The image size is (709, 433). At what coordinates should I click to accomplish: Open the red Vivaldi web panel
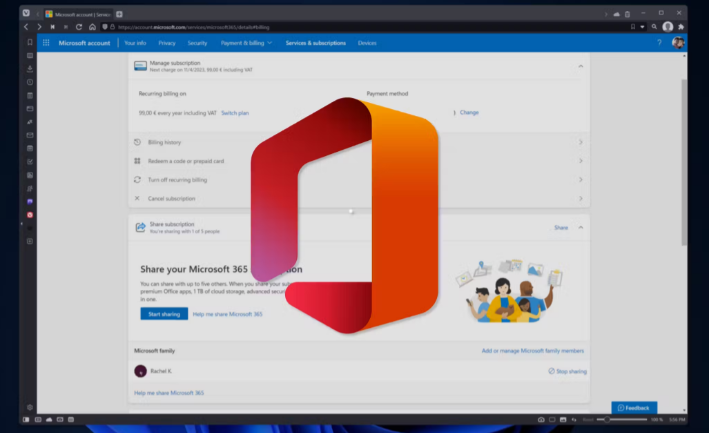tap(30, 215)
